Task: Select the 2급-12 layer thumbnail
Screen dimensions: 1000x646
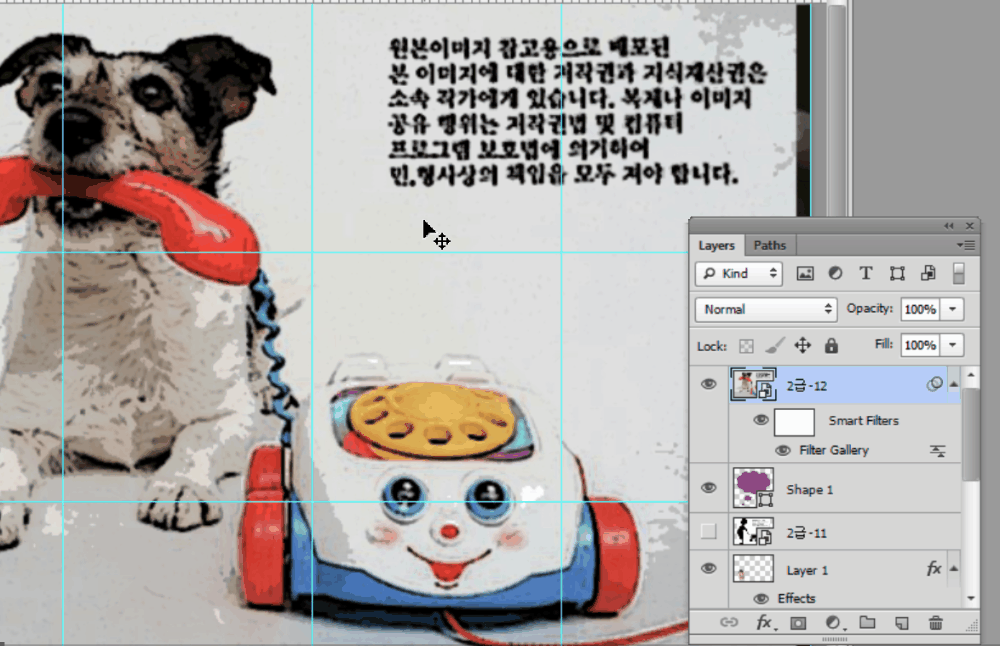Action: [x=753, y=385]
